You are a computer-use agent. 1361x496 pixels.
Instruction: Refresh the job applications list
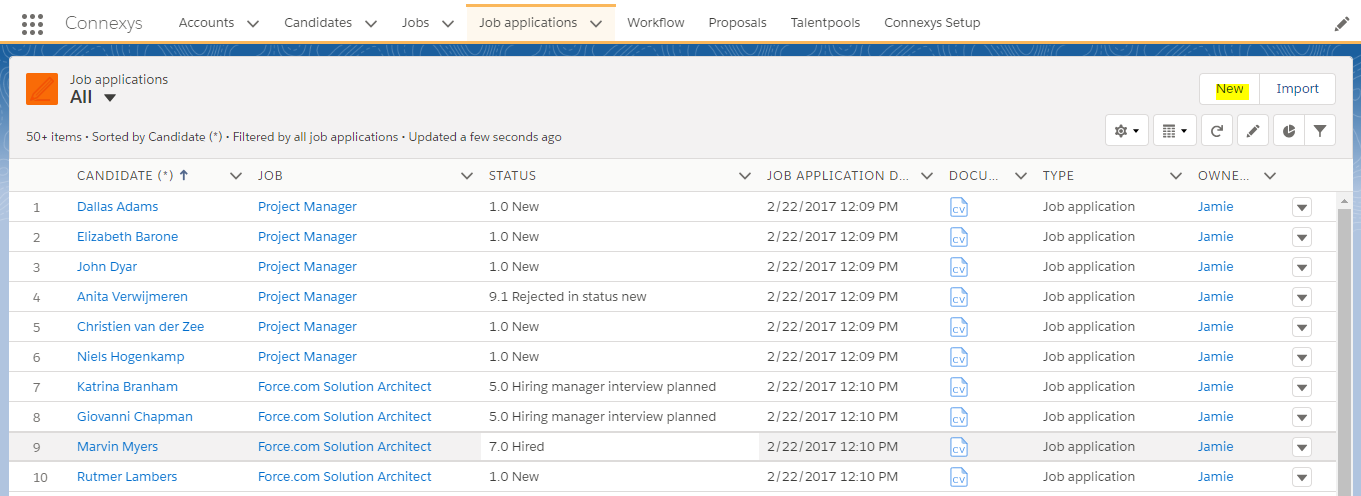(x=1216, y=130)
